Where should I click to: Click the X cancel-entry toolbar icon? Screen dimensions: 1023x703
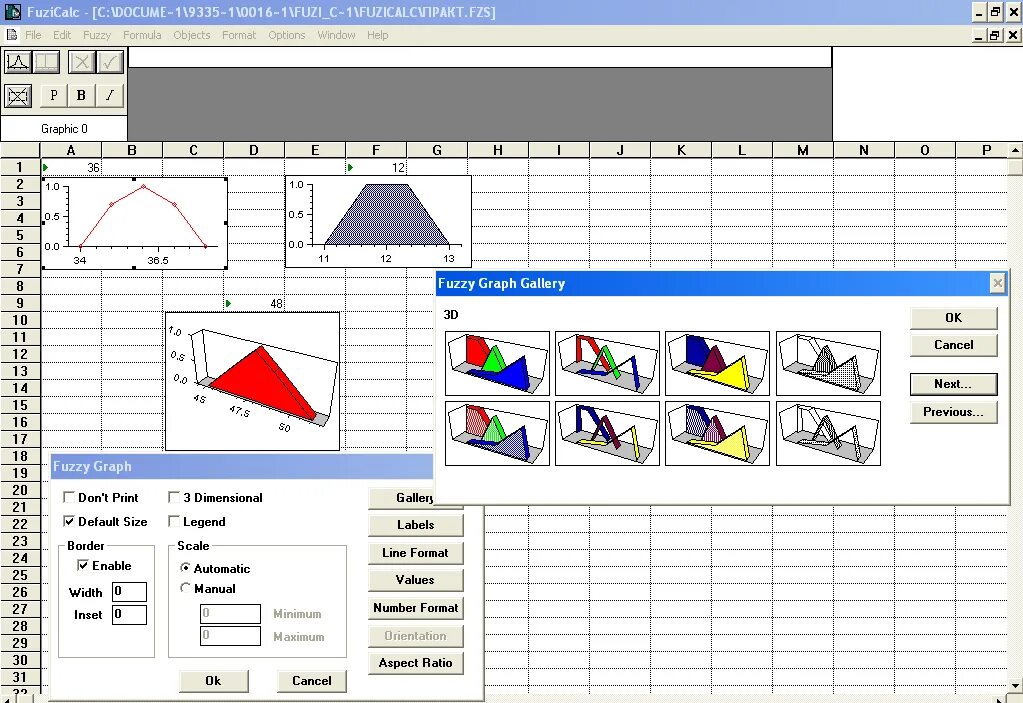point(82,63)
